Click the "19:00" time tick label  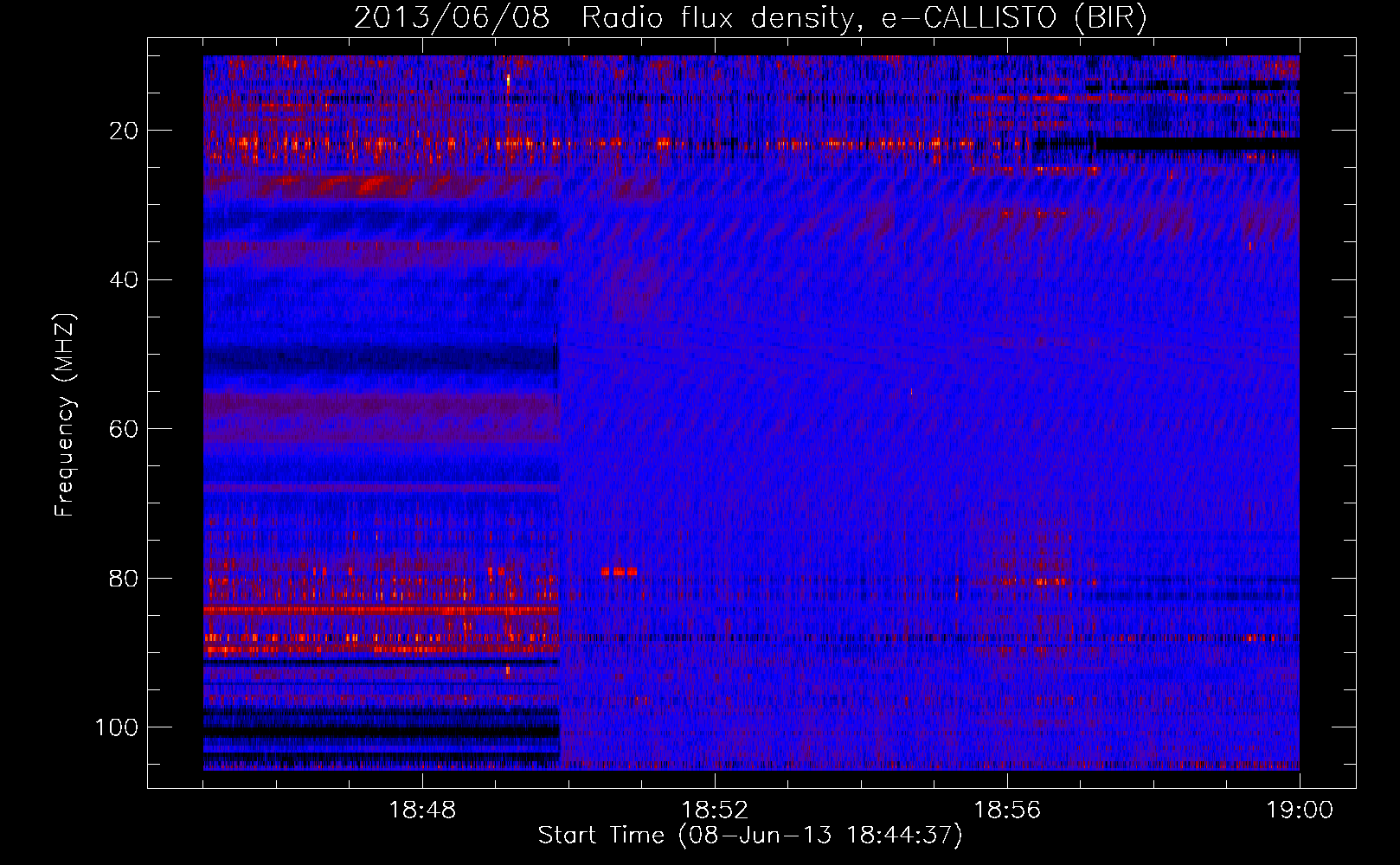pos(1300,811)
